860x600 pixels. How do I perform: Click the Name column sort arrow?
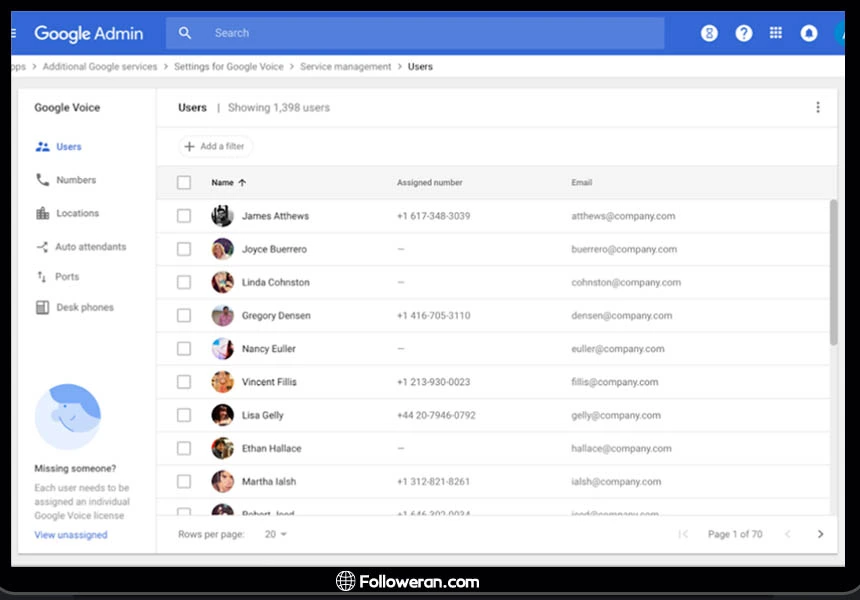242,183
